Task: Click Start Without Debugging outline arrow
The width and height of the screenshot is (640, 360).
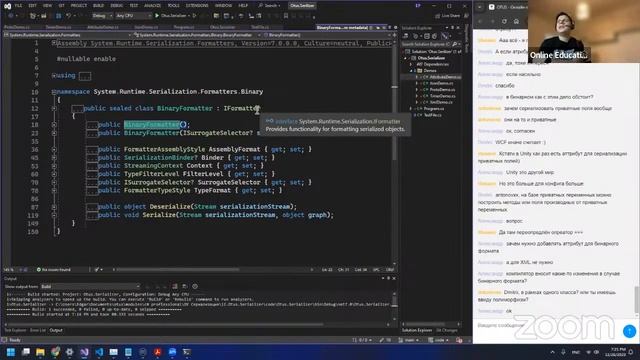Action: tap(195, 16)
